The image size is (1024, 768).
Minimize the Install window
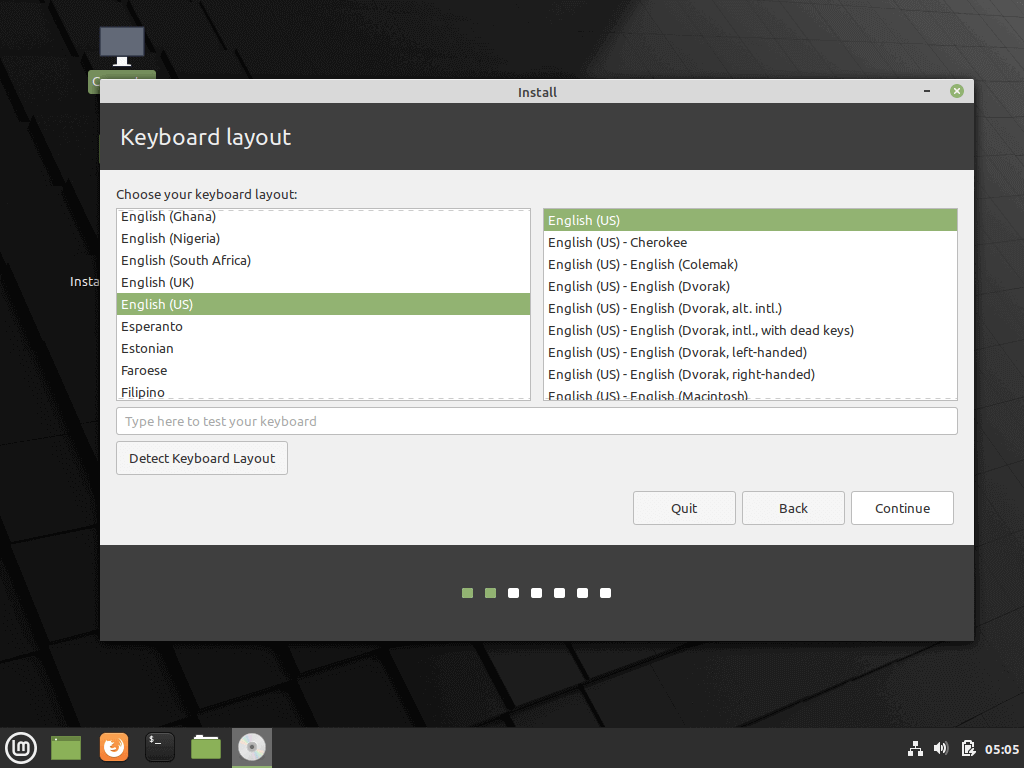[x=929, y=91]
